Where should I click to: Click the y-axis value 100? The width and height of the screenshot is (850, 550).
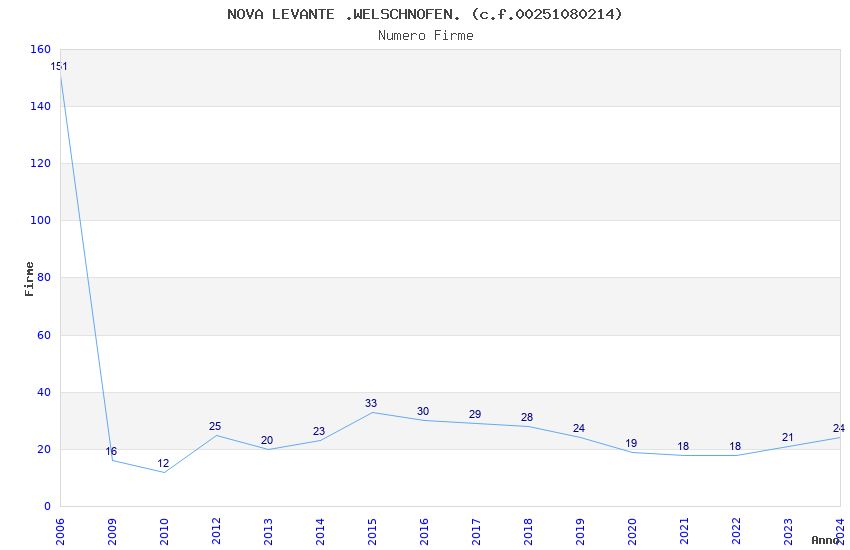[x=41, y=220]
